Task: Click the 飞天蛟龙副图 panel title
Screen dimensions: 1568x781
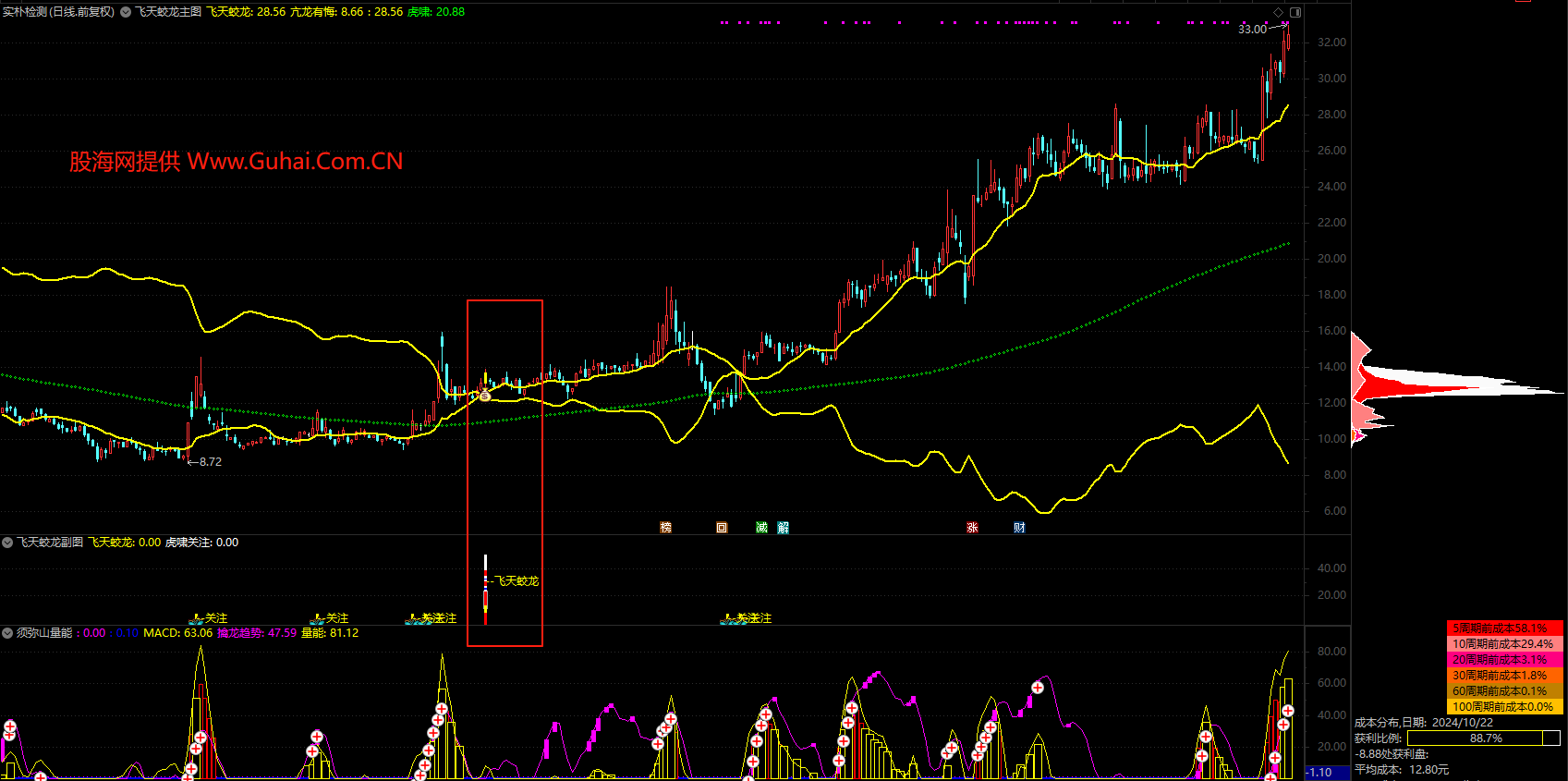Action: pos(50,543)
